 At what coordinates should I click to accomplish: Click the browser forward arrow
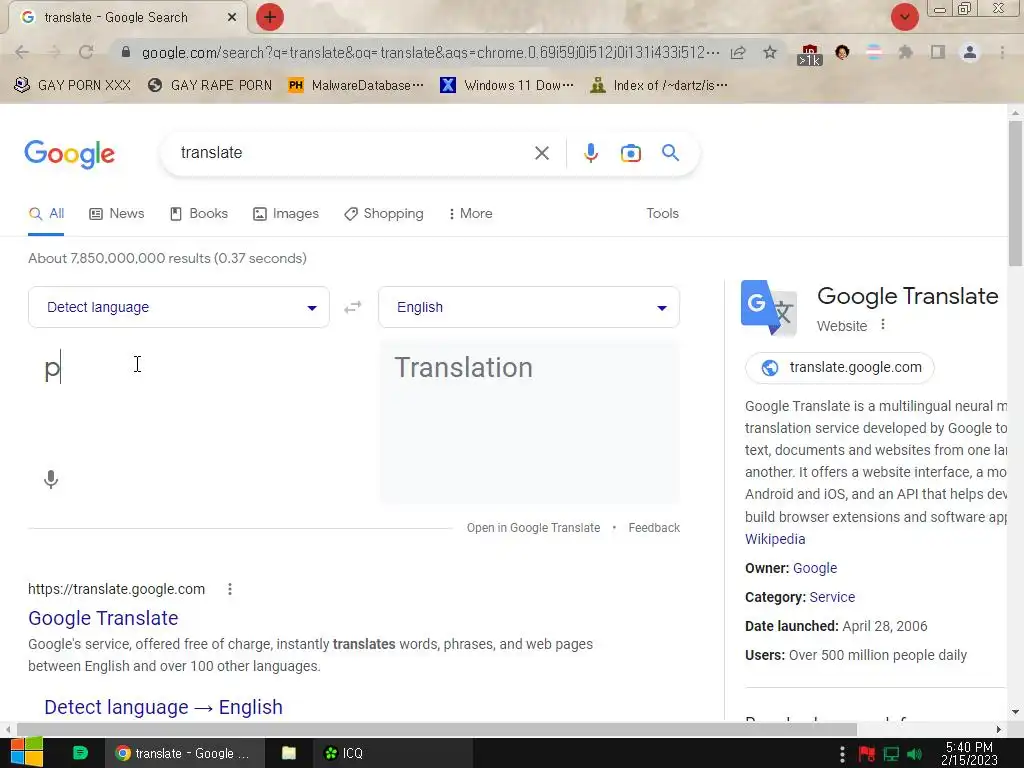pos(54,52)
